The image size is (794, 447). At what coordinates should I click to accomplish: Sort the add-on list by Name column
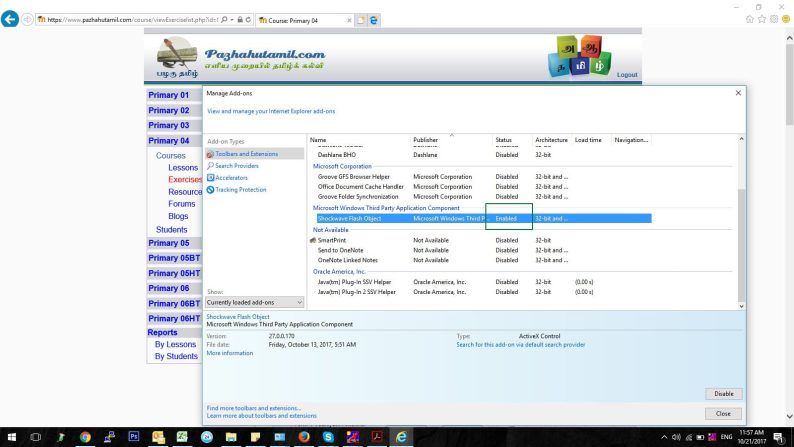pos(319,140)
